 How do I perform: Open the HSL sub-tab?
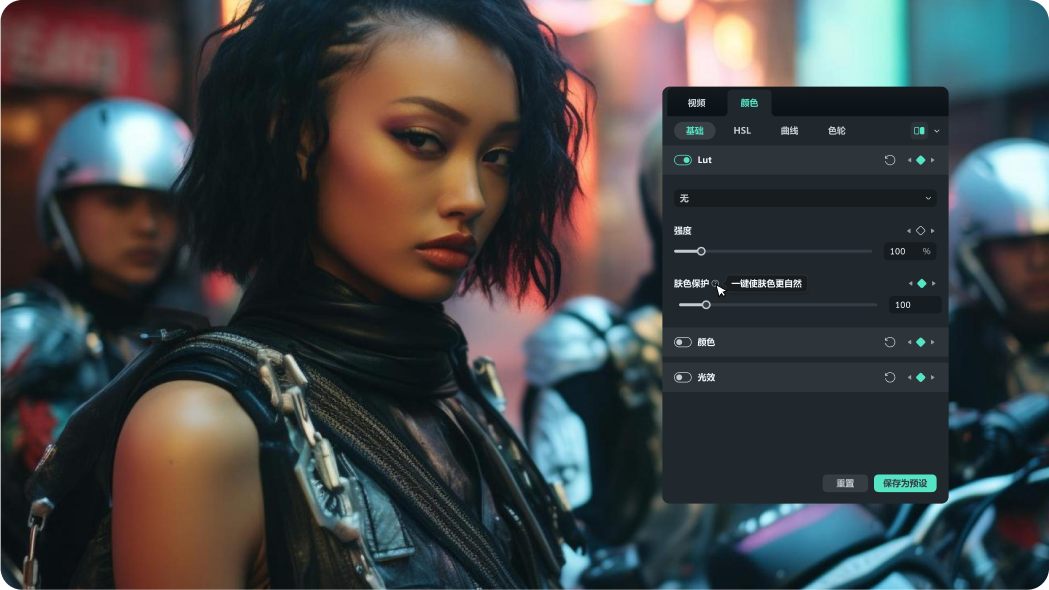(742, 130)
